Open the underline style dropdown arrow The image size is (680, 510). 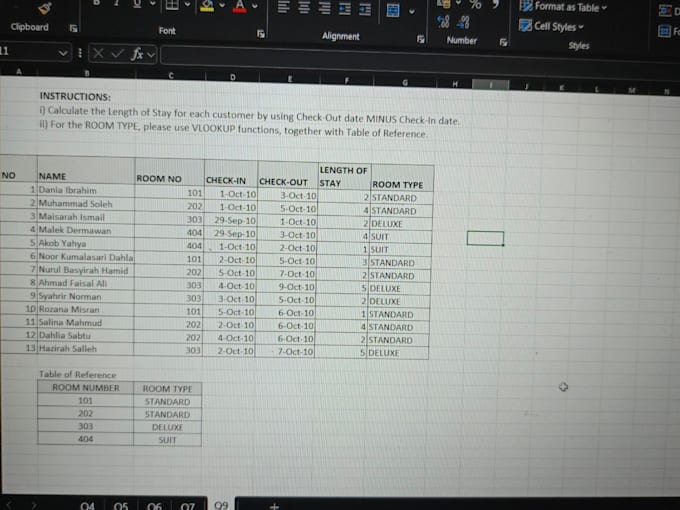pyautogui.click(x=153, y=4)
